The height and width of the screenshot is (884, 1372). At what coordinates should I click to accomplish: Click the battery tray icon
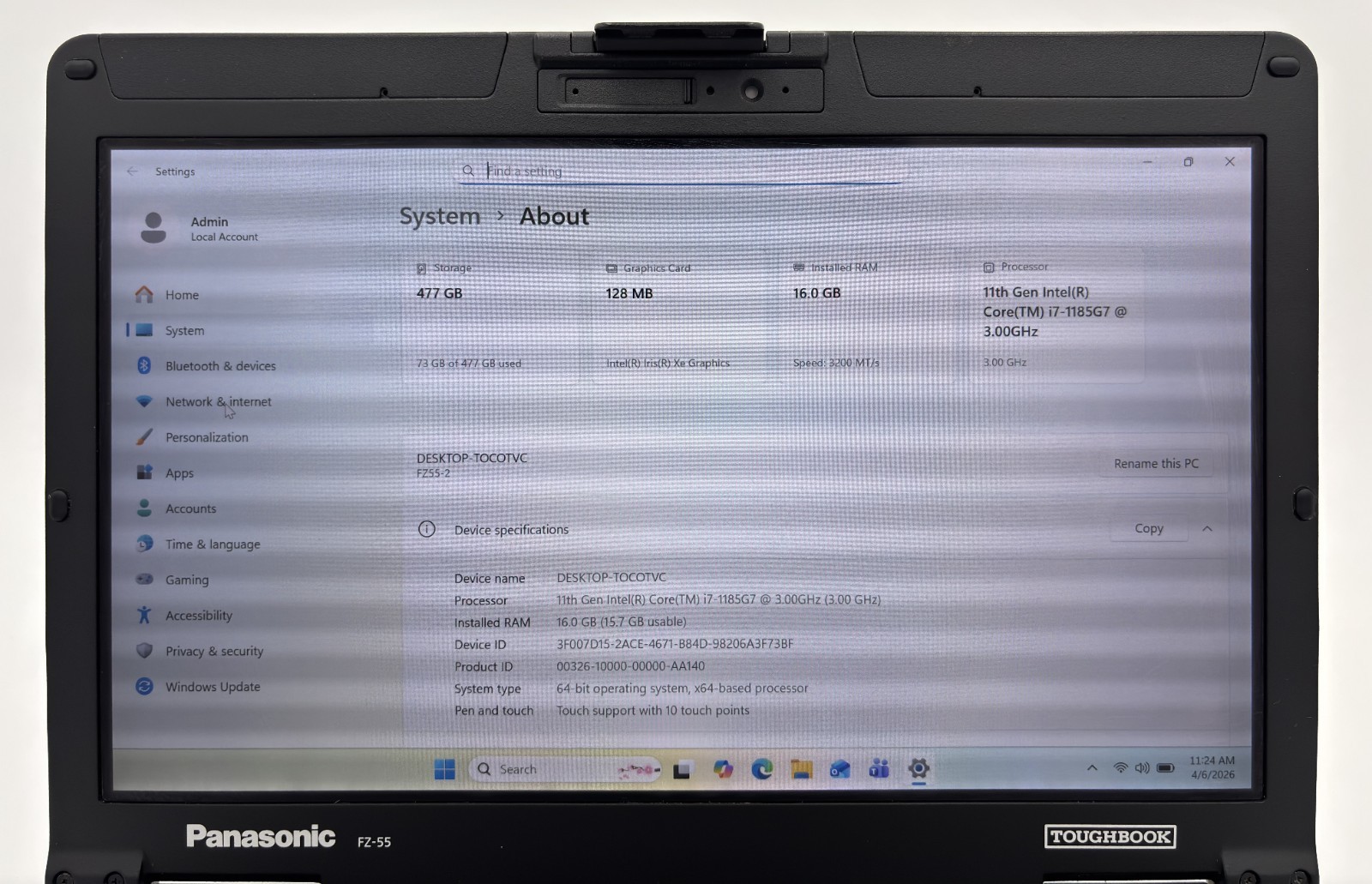pos(1165,768)
